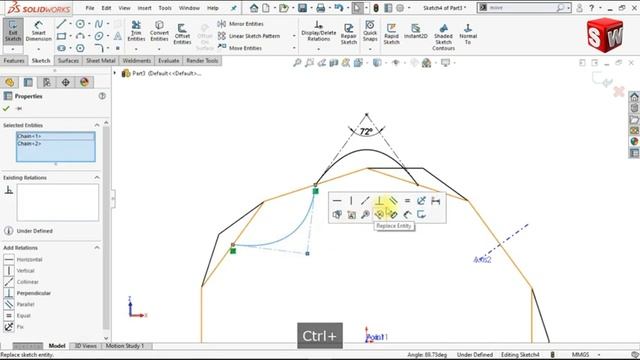Open Display/Delete Relations
640x360 pixels.
point(318,31)
